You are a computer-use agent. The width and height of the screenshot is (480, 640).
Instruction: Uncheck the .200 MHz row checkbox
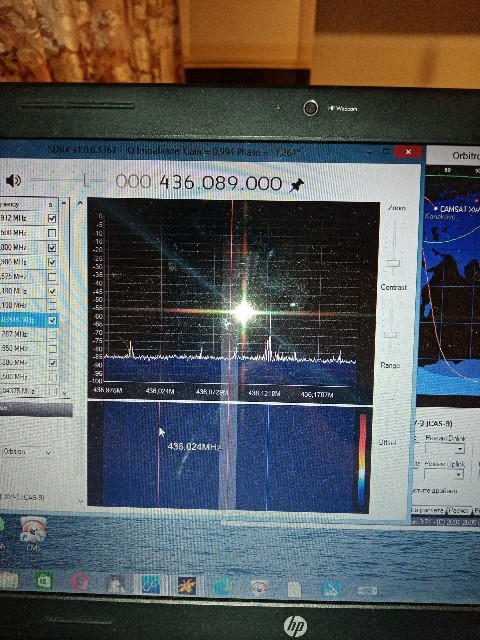click(x=52, y=363)
